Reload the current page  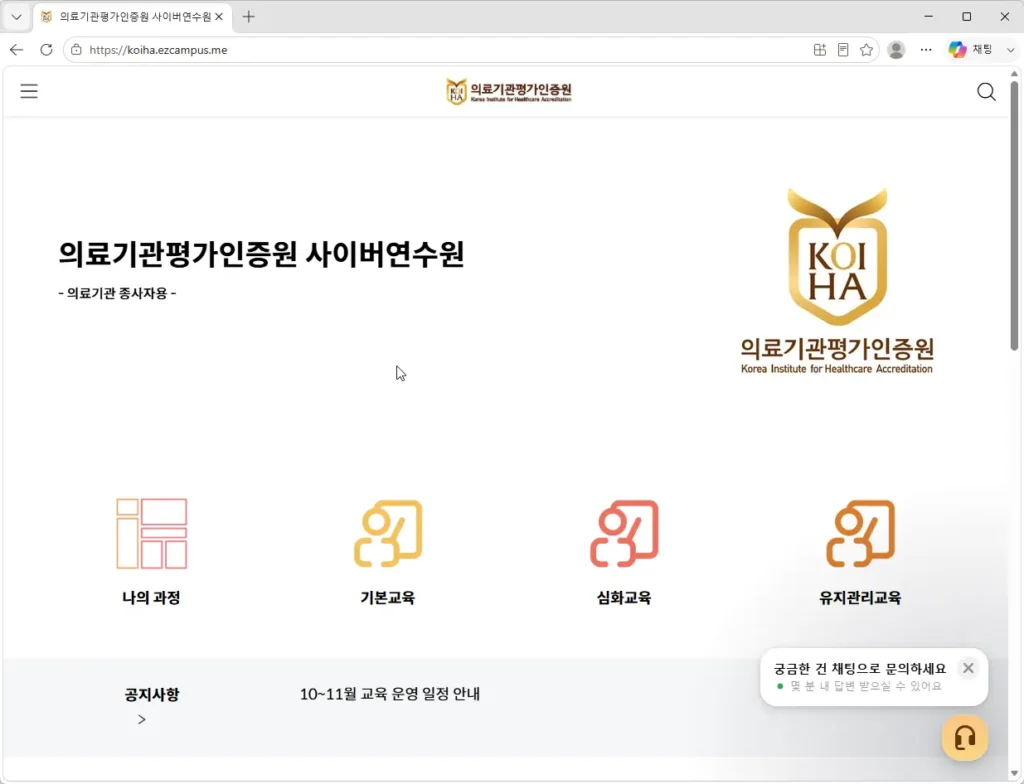[46, 50]
